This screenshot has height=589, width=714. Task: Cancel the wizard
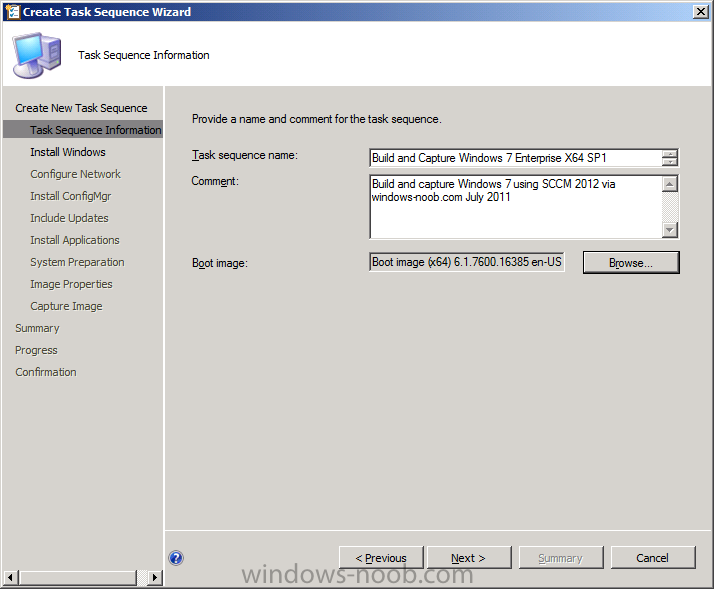tap(653, 558)
